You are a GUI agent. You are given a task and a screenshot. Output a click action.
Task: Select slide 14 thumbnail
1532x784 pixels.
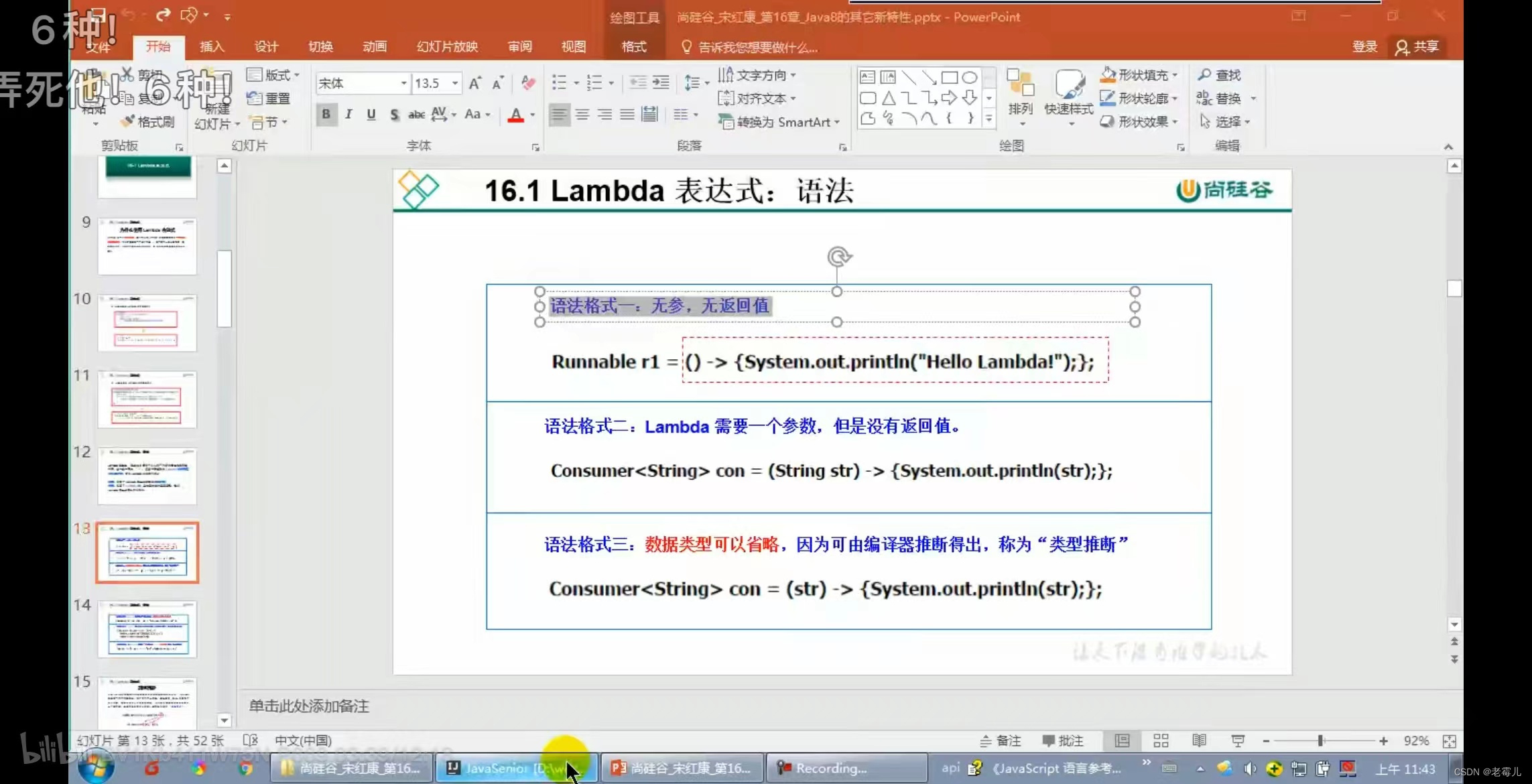[147, 629]
